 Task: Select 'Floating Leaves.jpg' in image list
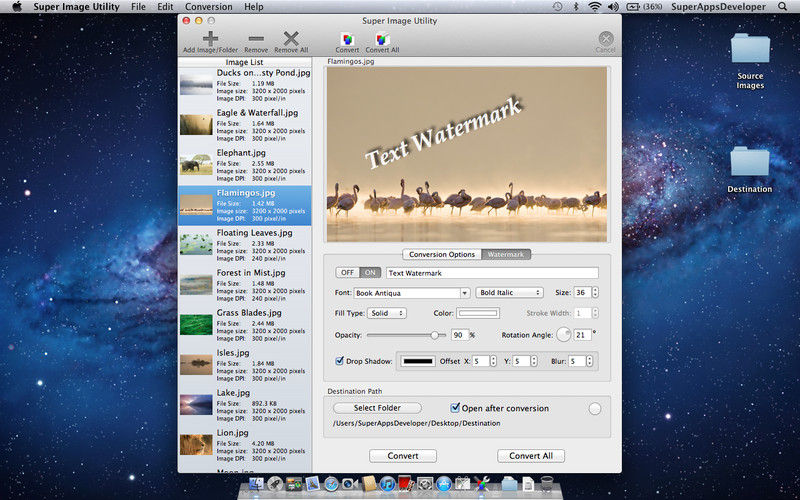point(244,244)
